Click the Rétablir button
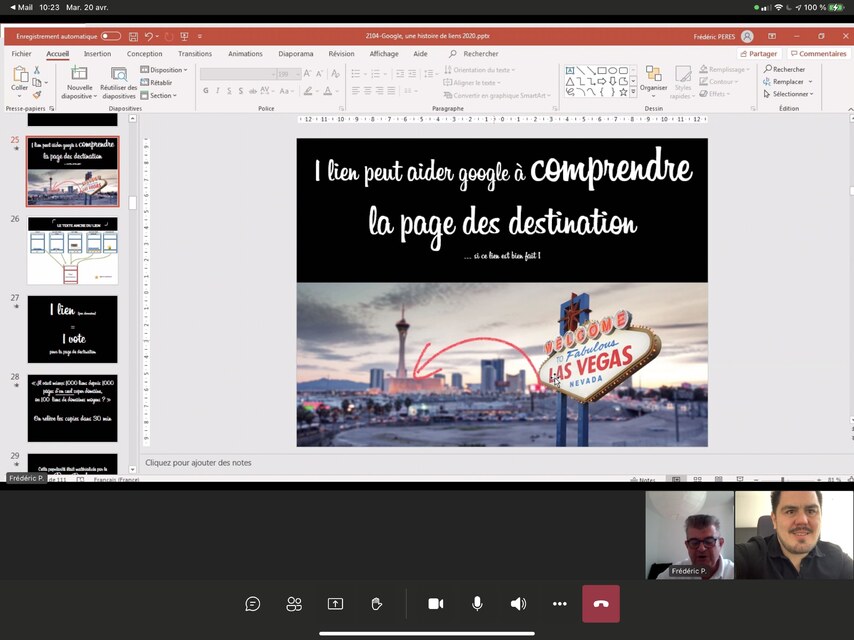The image size is (854, 640). pyautogui.click(x=156, y=82)
